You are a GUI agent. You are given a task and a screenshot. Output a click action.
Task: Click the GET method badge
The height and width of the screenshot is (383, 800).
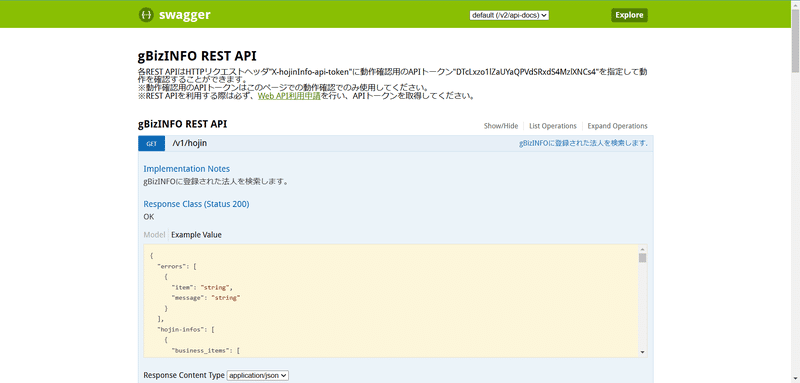(152, 144)
